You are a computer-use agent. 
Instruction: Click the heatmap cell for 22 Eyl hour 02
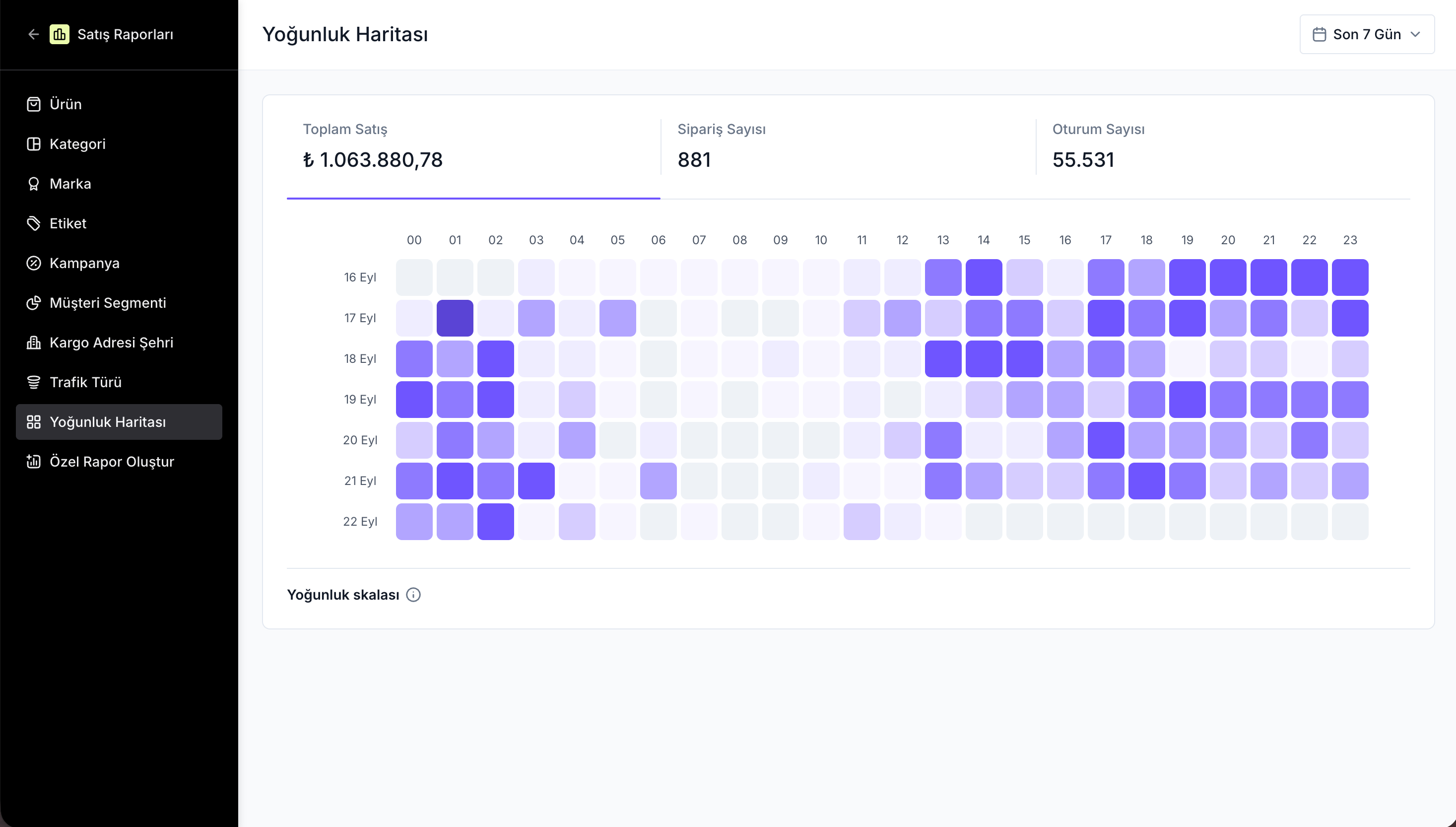[496, 521]
